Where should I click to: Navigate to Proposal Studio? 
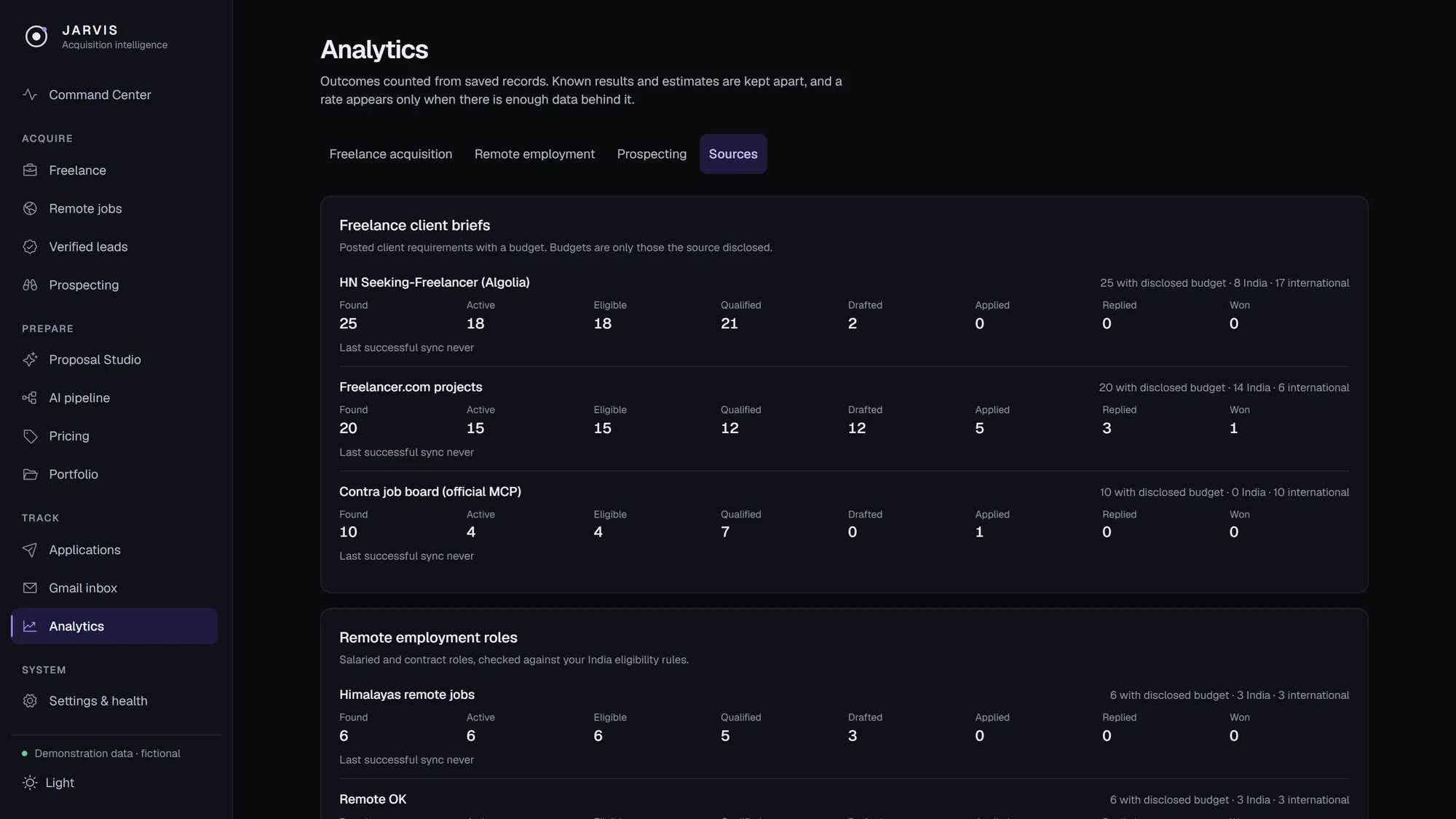click(x=114, y=360)
